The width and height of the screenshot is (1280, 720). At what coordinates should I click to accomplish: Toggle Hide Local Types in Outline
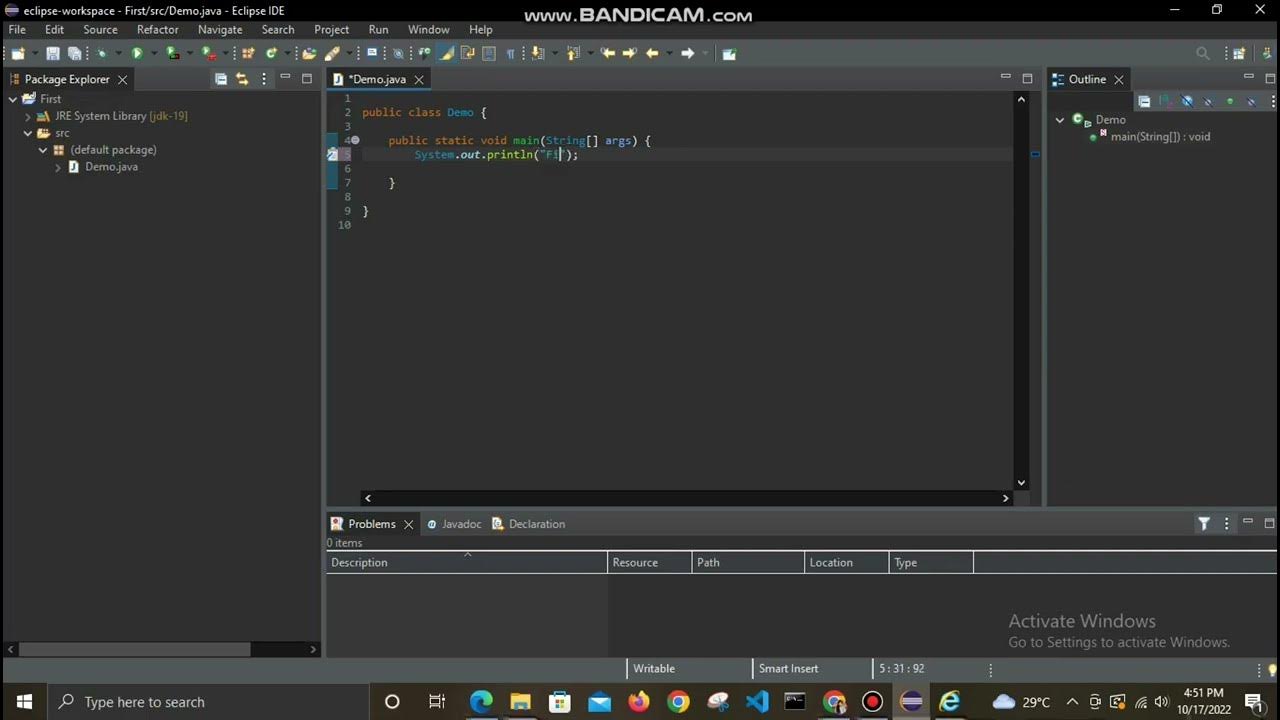tap(1252, 101)
